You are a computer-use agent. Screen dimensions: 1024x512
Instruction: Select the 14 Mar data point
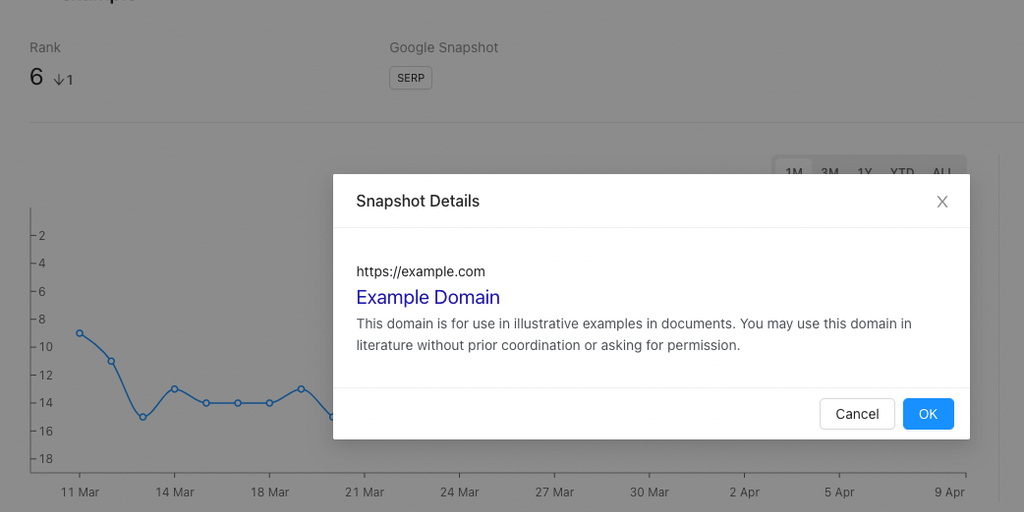(x=174, y=389)
